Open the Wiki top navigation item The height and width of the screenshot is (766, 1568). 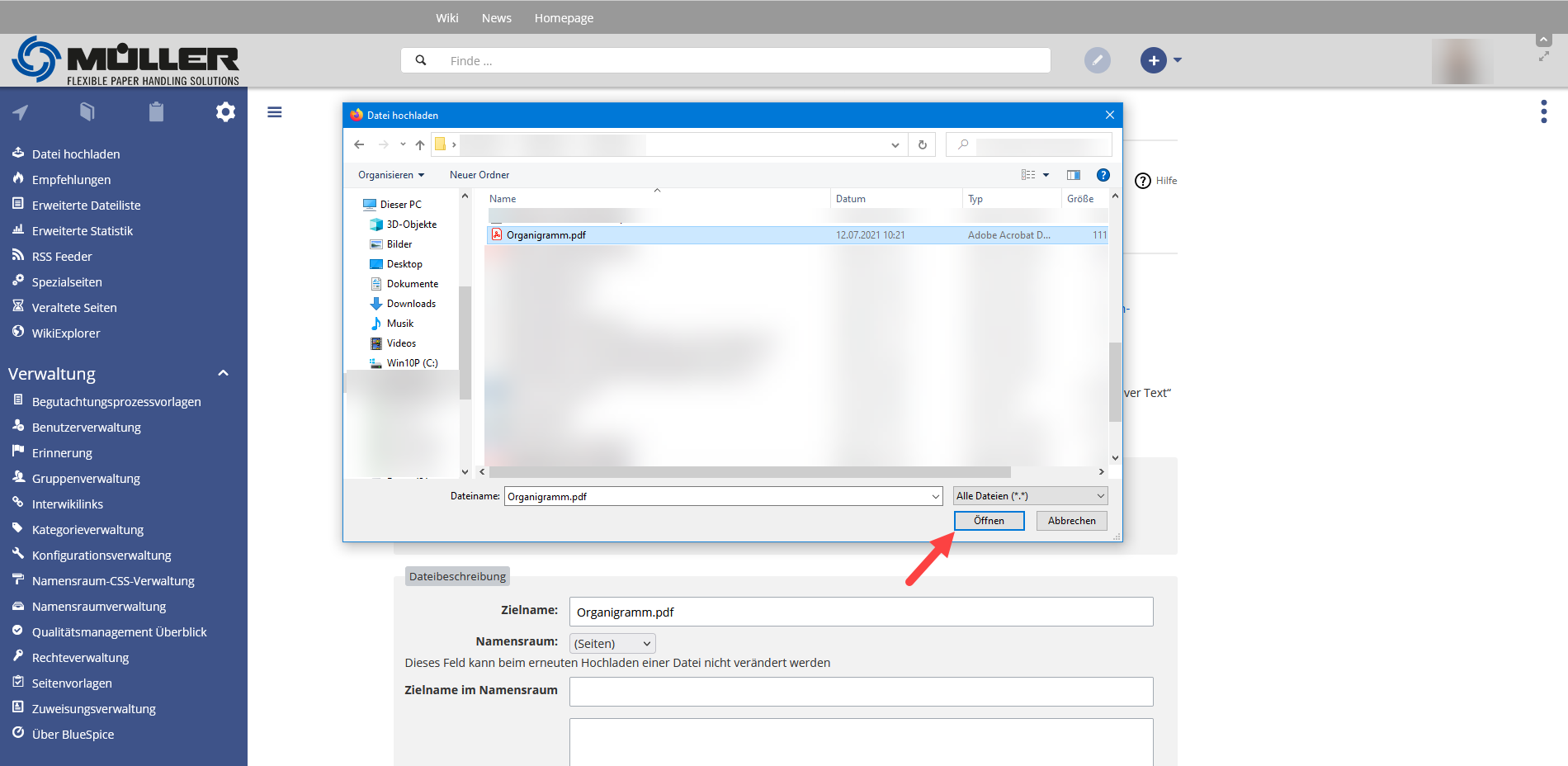pyautogui.click(x=446, y=18)
